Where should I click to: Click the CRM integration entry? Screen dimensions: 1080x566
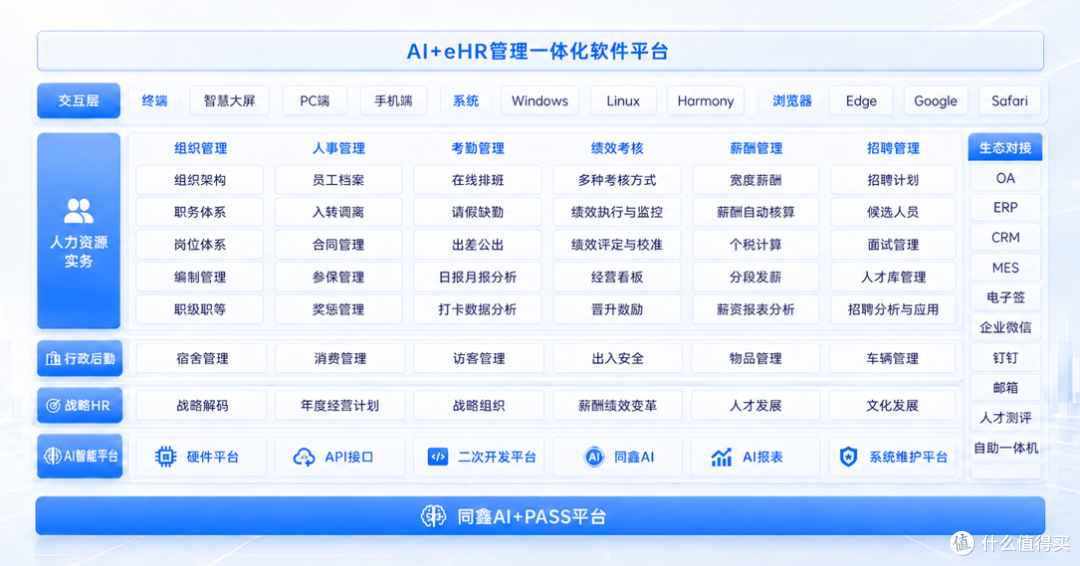click(1005, 238)
